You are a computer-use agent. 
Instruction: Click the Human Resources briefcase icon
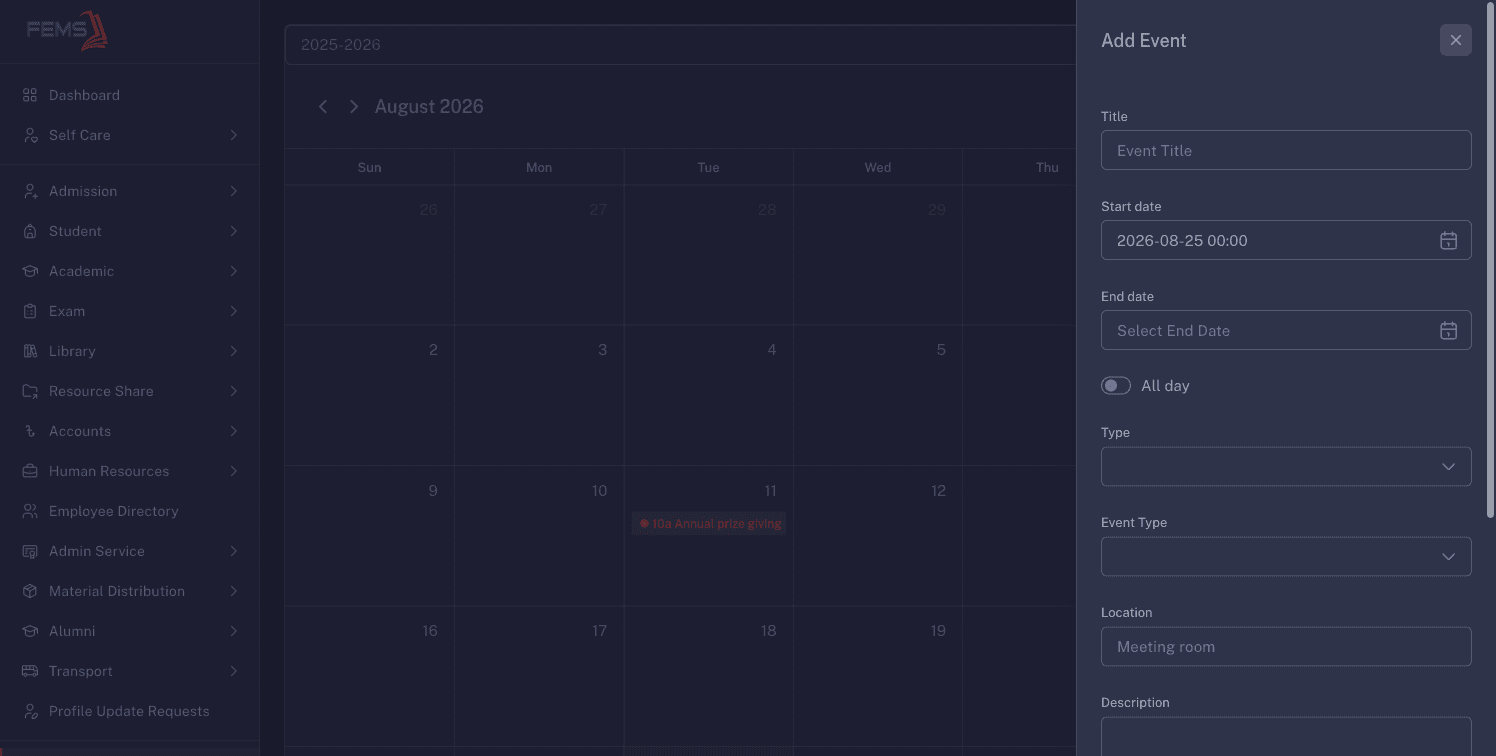click(x=30, y=471)
